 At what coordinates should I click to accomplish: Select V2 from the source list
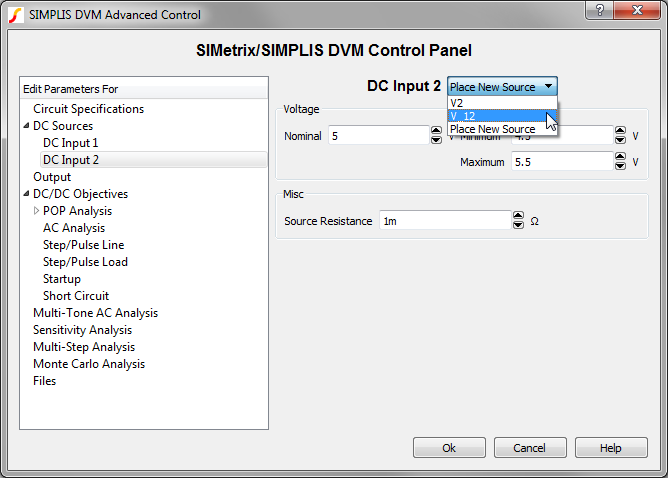coord(458,103)
